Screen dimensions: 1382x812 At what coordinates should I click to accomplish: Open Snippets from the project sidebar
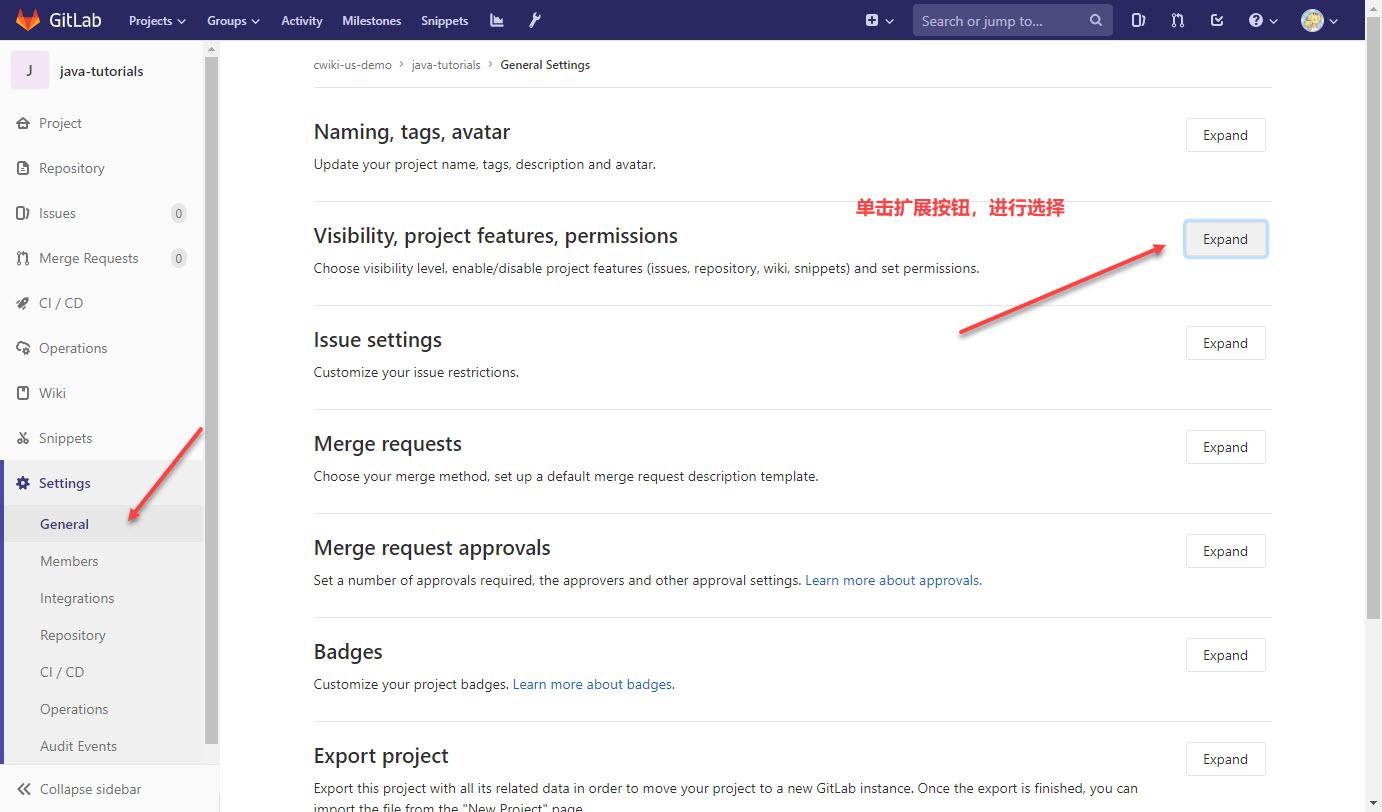coord(64,437)
